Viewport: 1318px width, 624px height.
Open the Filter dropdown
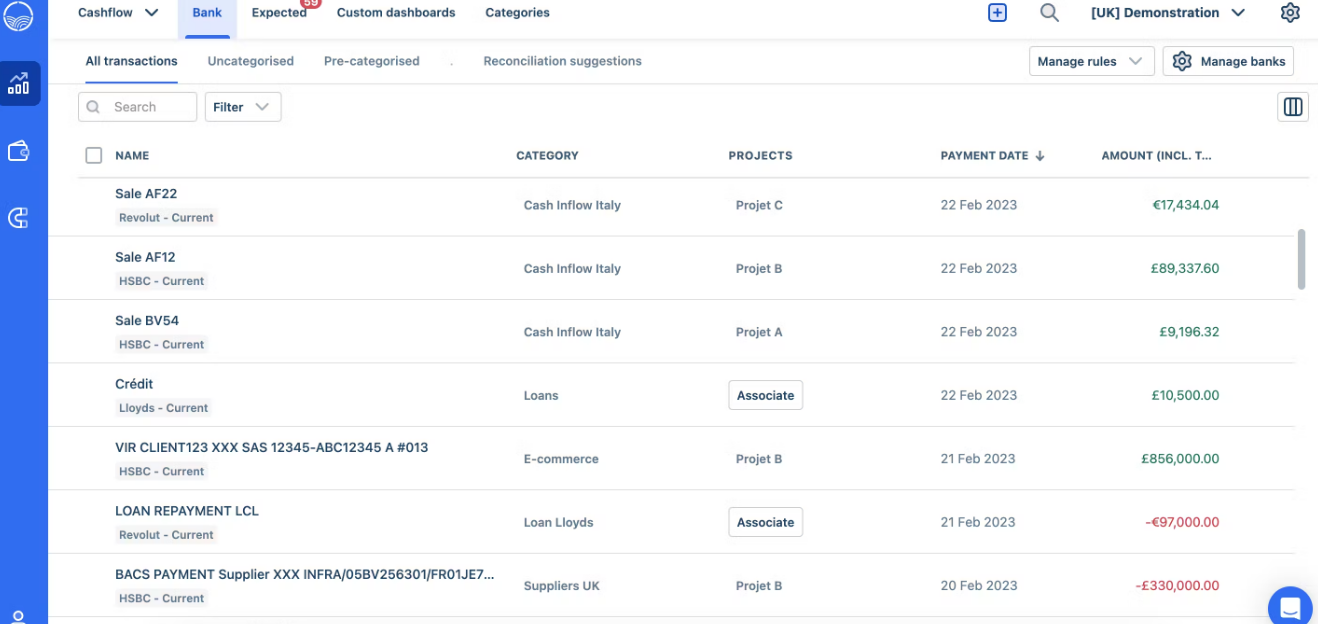click(243, 107)
